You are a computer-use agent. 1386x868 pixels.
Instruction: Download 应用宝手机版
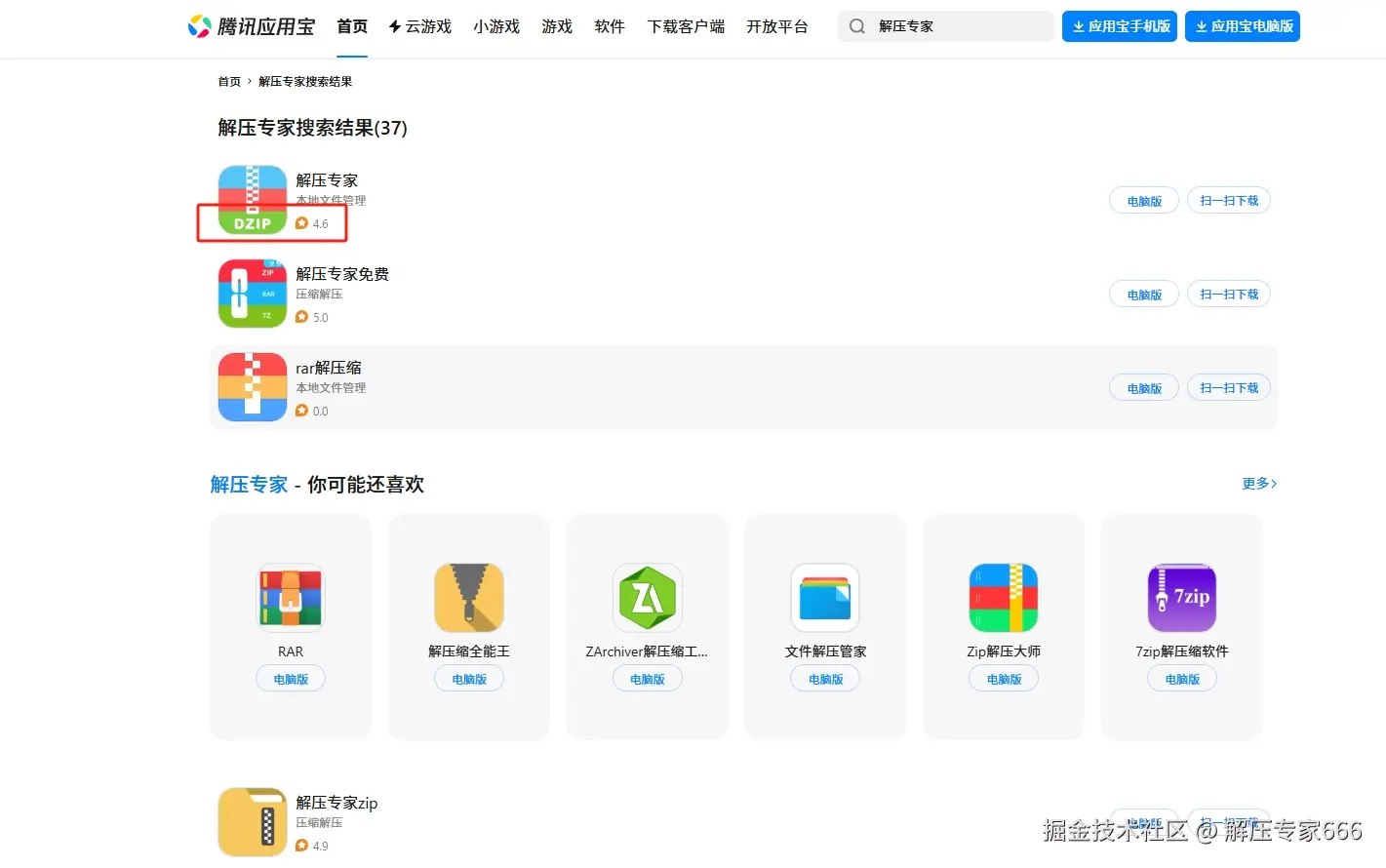pos(1120,26)
